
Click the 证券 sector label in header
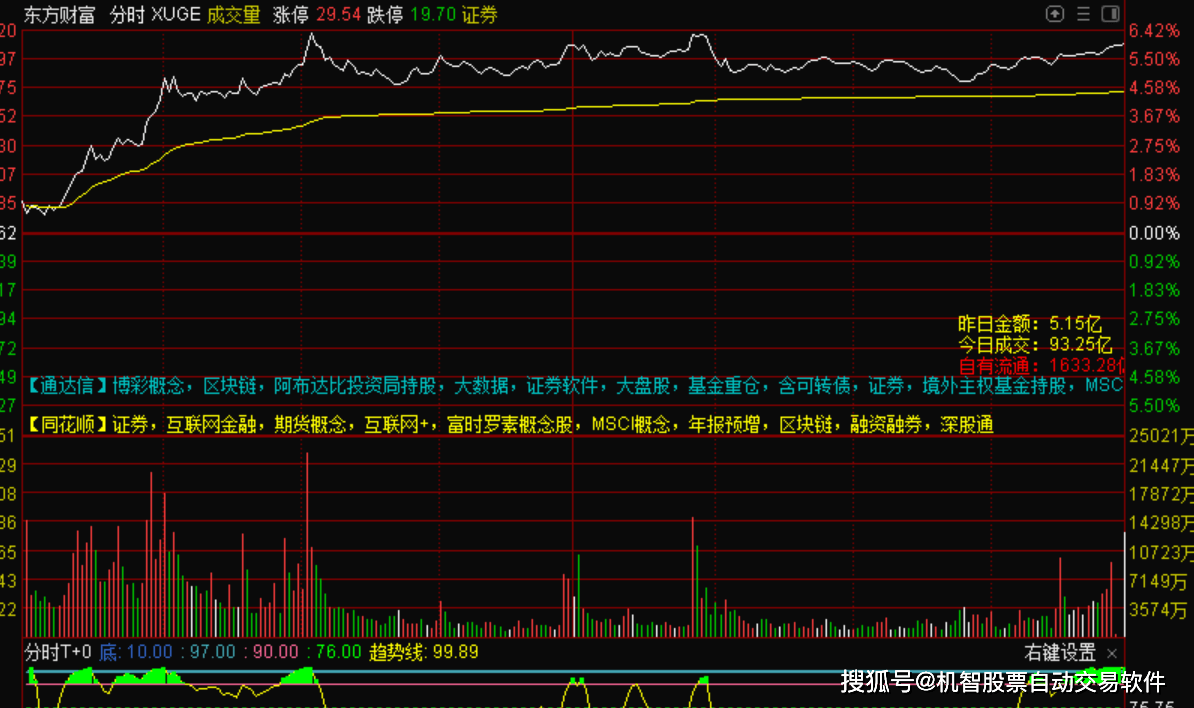click(x=479, y=14)
